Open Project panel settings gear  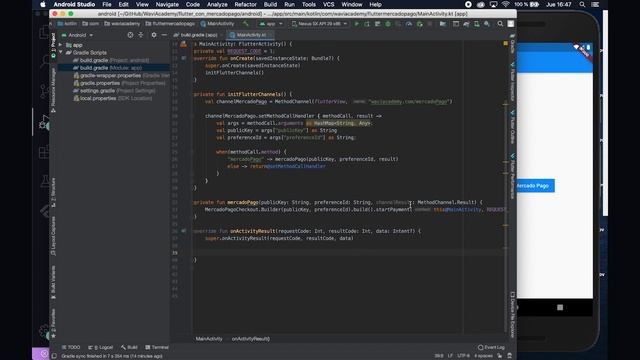point(154,35)
